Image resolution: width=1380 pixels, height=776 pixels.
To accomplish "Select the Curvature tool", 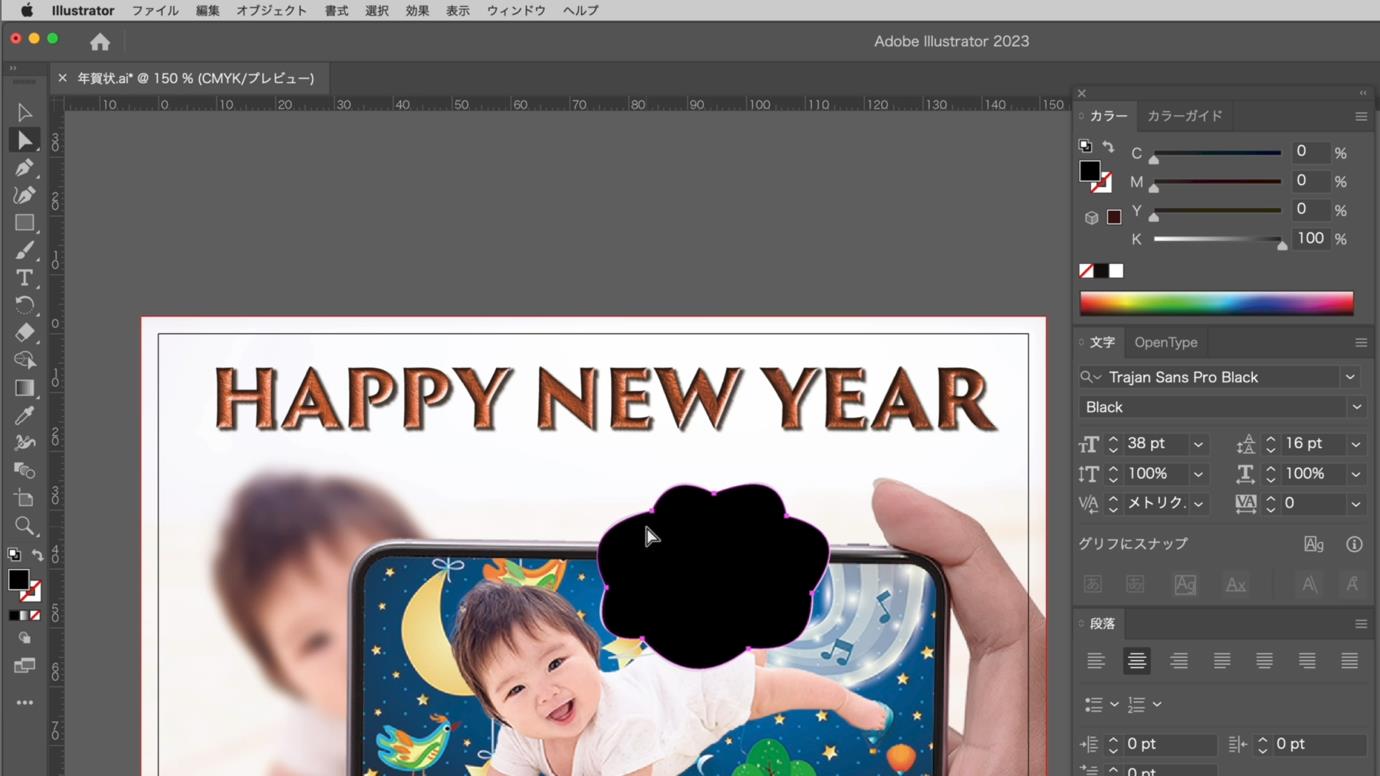I will click(24, 195).
